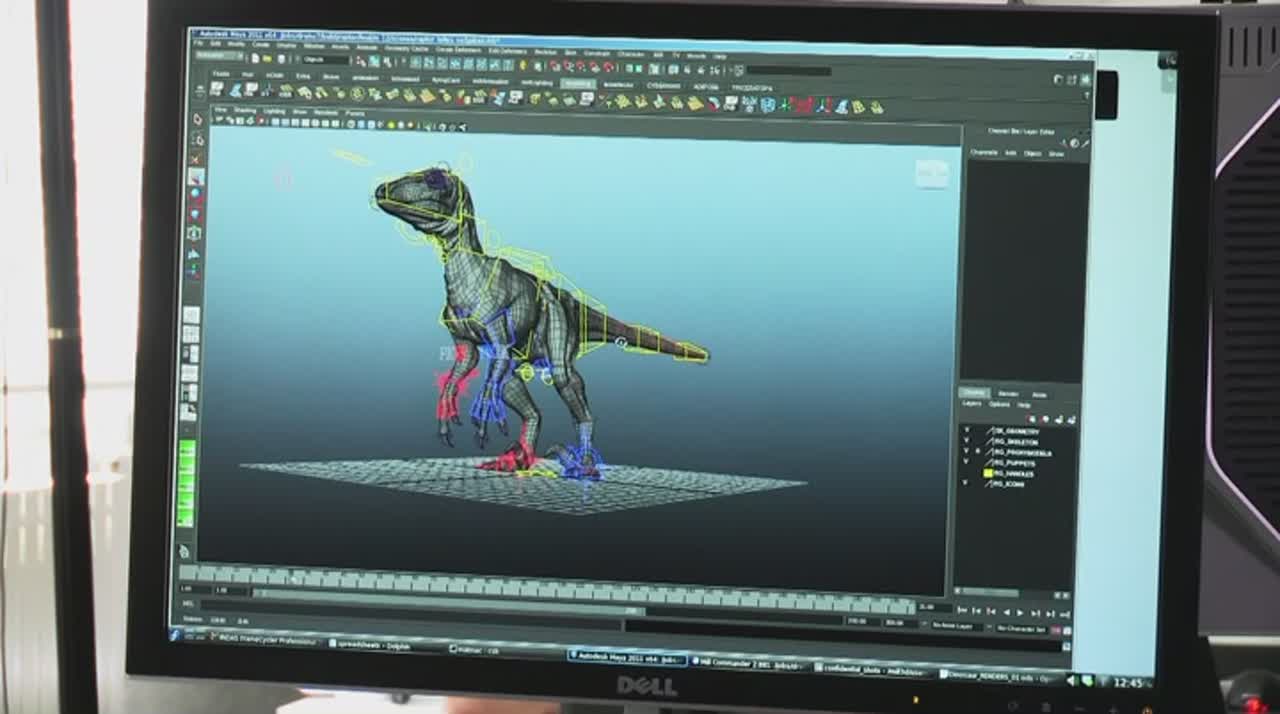Click the yellow color swatch on RG_HANDLES layer
Image resolution: width=1280 pixels, height=714 pixels.
[x=987, y=473]
